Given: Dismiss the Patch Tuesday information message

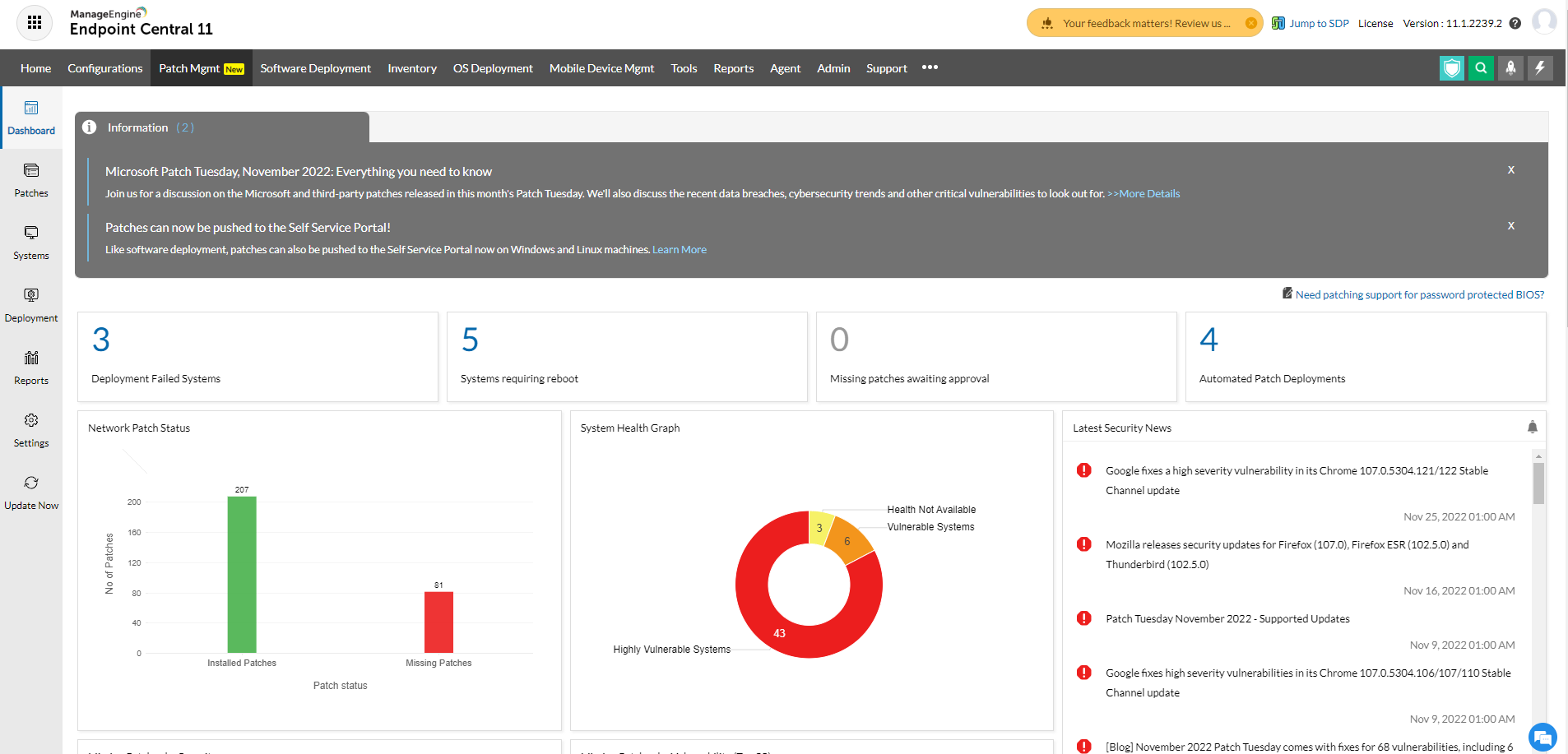Looking at the screenshot, I should point(1510,170).
